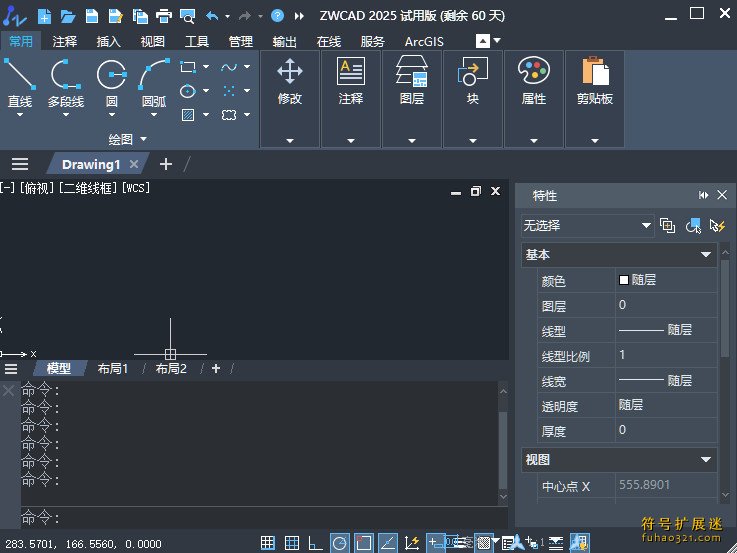
Task: Click the 图层 value field showing 0
Action: coord(666,305)
